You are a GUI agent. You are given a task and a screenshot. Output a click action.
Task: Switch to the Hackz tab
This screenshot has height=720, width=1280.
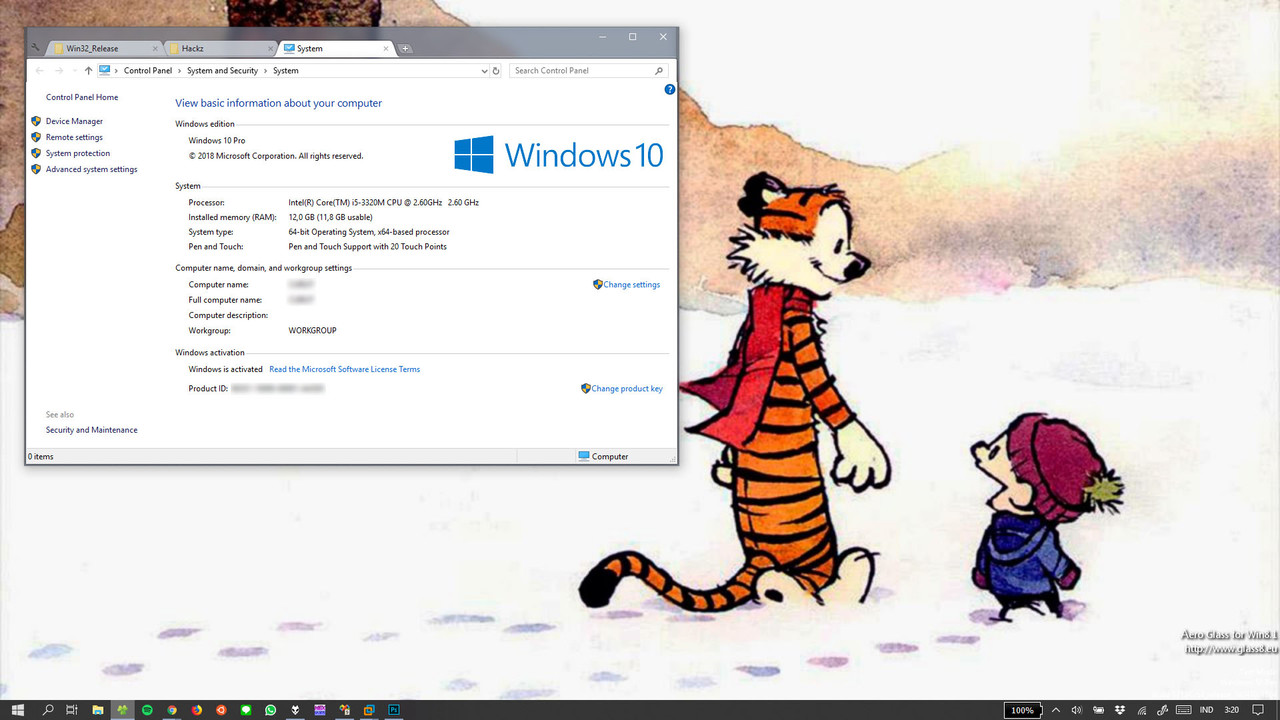pyautogui.click(x=219, y=48)
